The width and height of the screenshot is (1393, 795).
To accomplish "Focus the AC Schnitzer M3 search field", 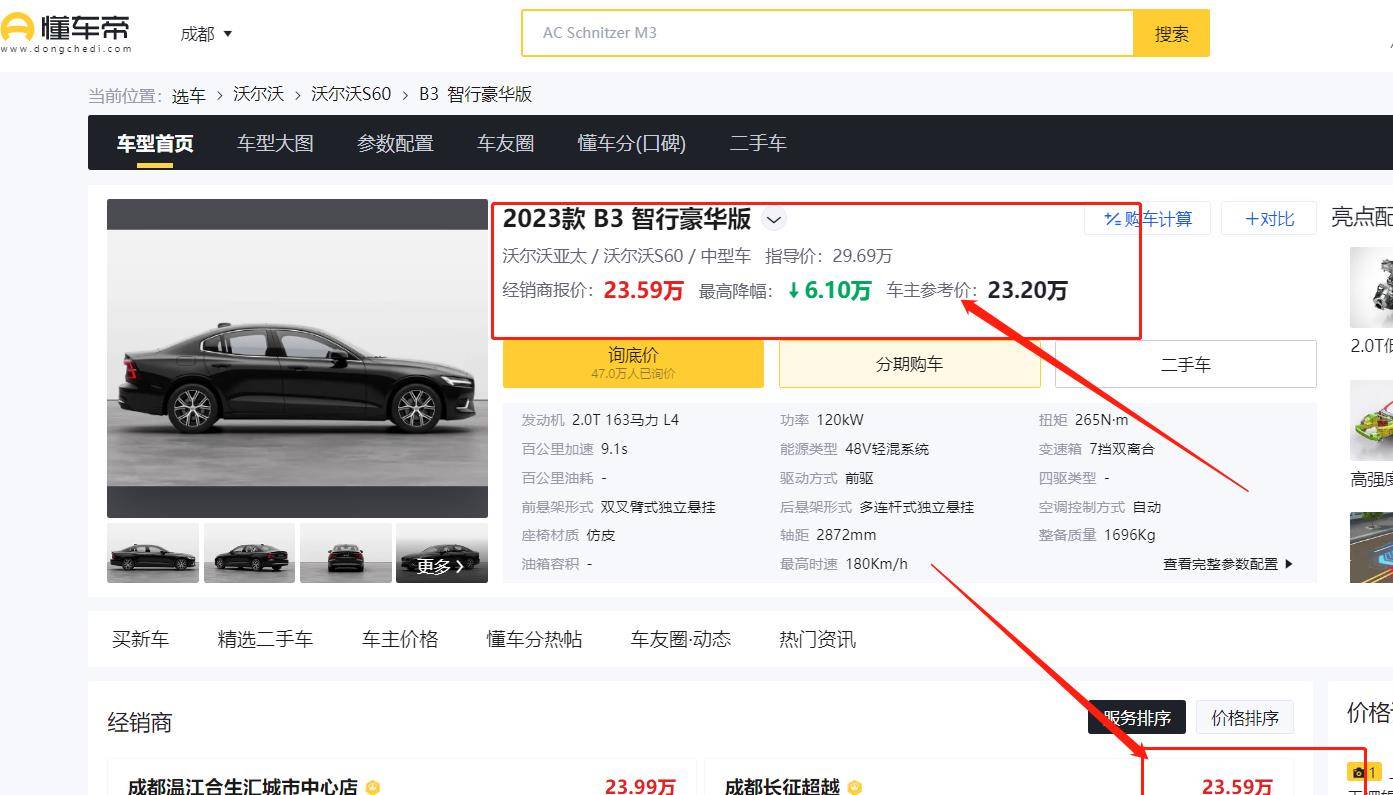I will (827, 33).
